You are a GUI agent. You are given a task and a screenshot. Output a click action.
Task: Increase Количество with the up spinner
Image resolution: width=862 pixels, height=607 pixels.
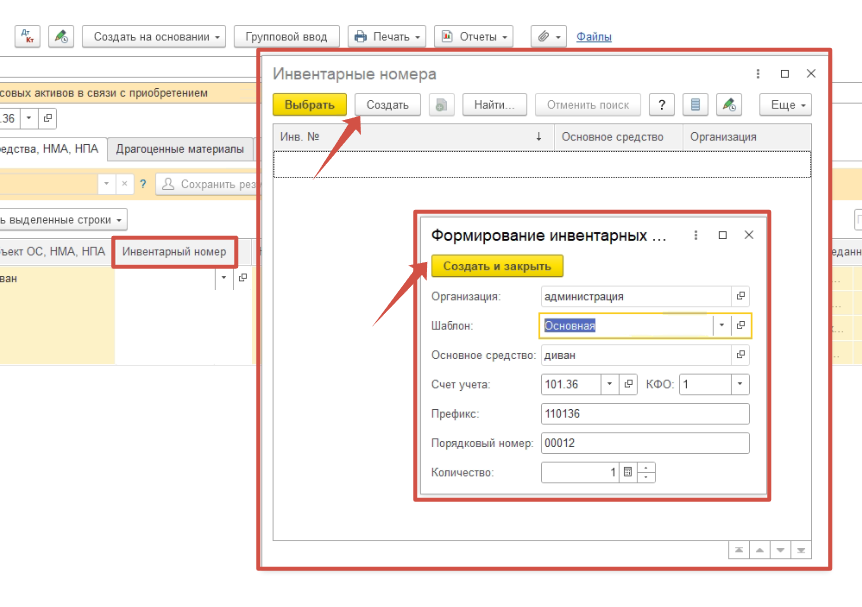646,468
